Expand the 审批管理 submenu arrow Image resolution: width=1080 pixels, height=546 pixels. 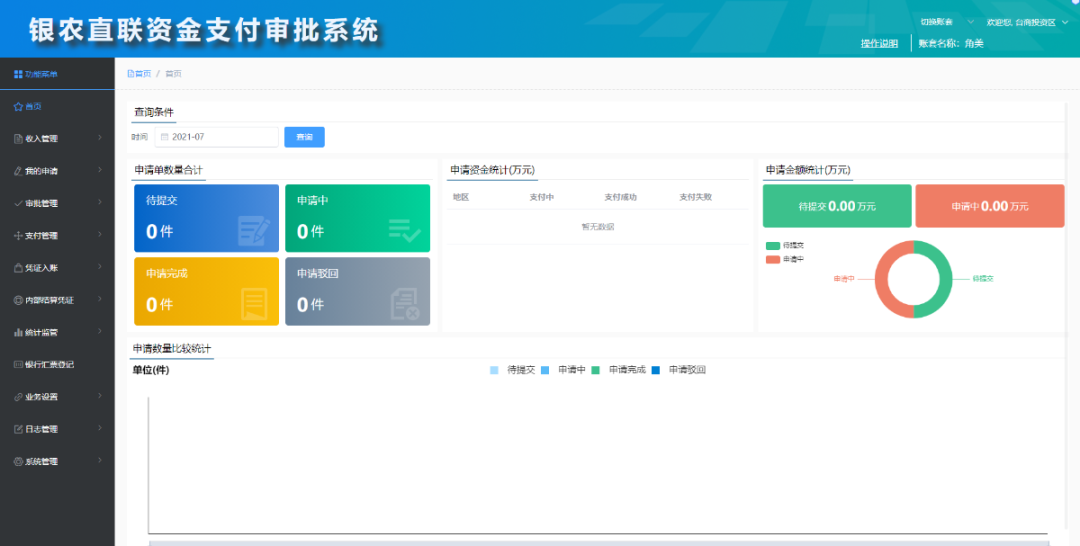click(100, 203)
